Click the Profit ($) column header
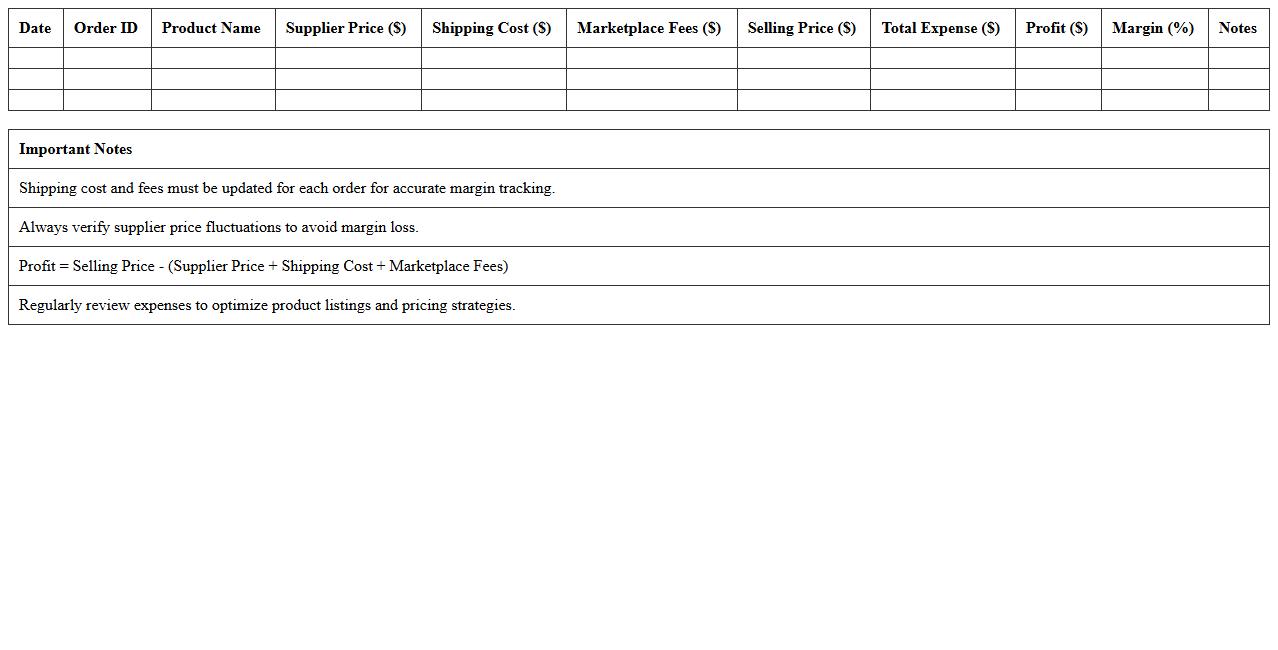The image size is (1278, 650). [1056, 28]
